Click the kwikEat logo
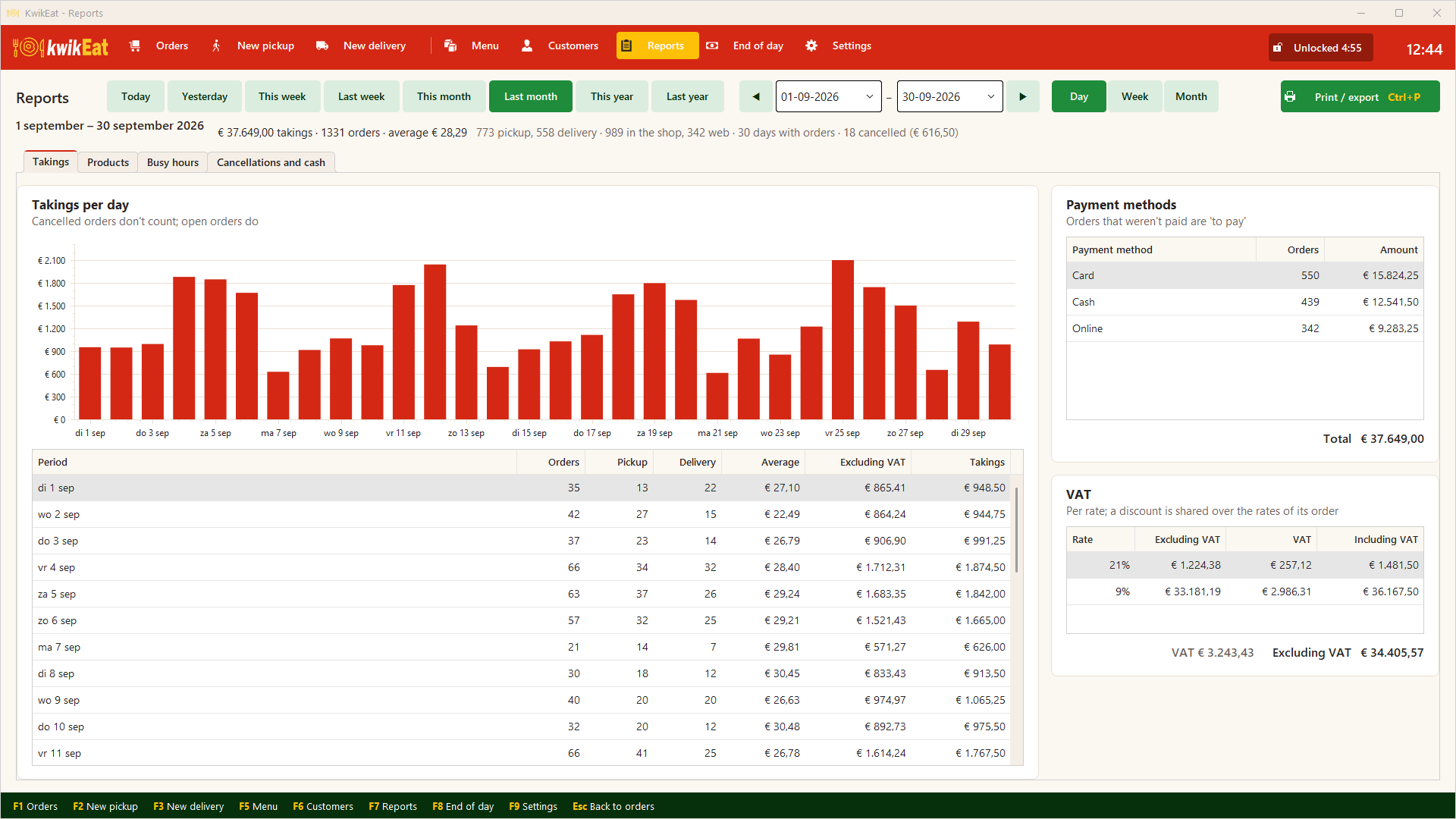The height and width of the screenshot is (819, 1456). pyautogui.click(x=61, y=47)
